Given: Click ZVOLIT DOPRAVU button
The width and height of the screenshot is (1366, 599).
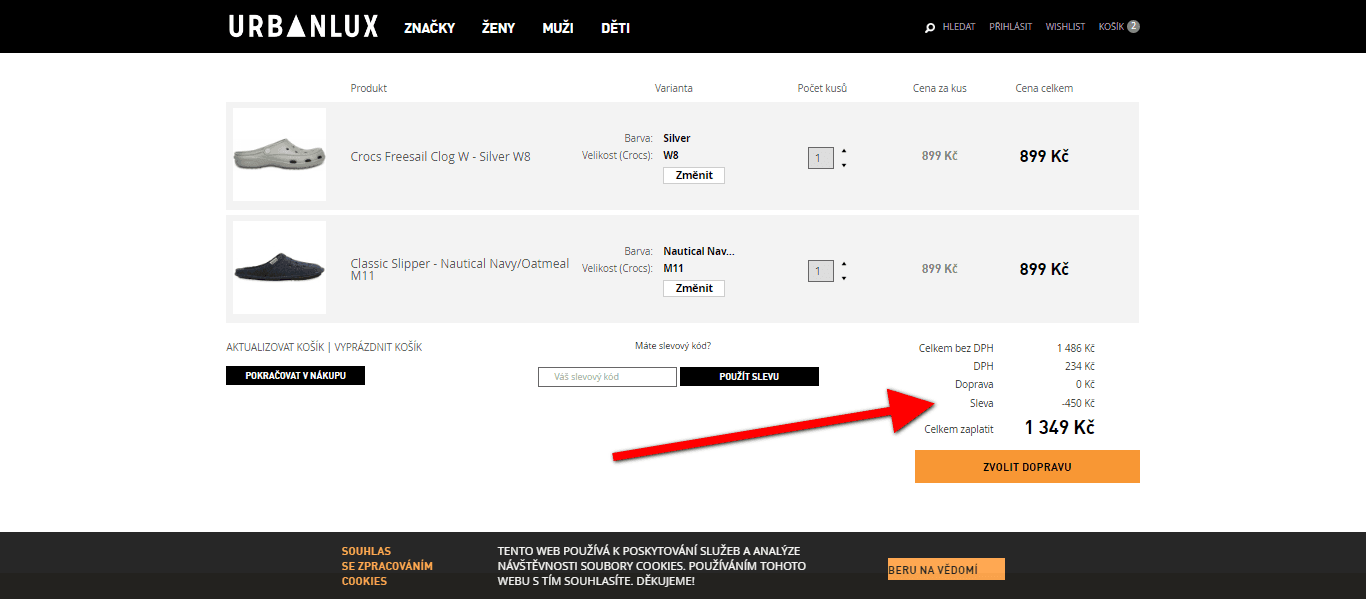Looking at the screenshot, I should [1027, 467].
